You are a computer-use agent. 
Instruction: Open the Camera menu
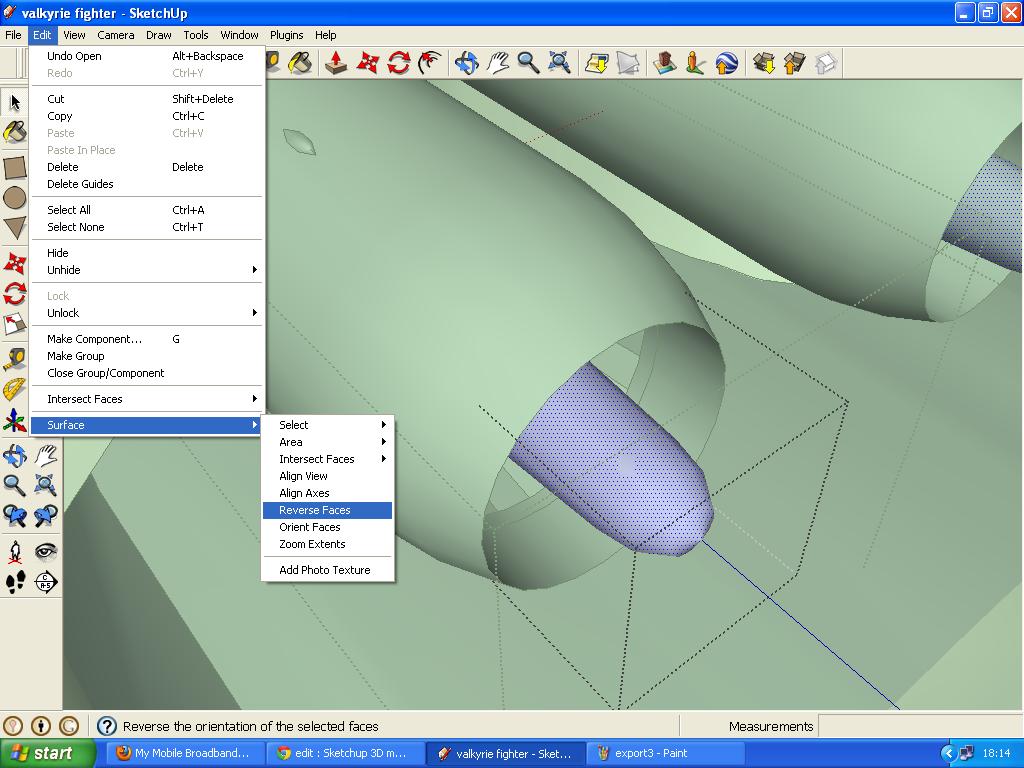116,35
